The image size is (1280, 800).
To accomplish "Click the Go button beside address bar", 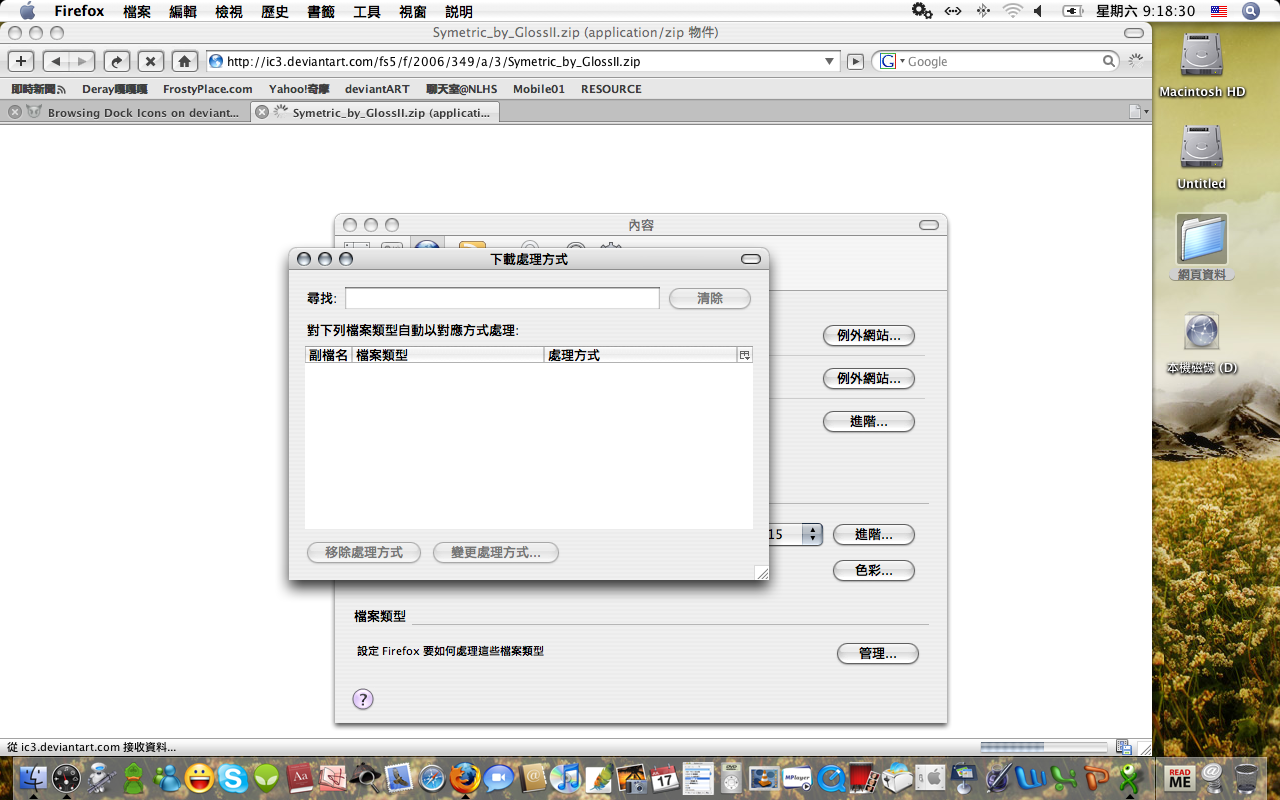I will tap(855, 61).
